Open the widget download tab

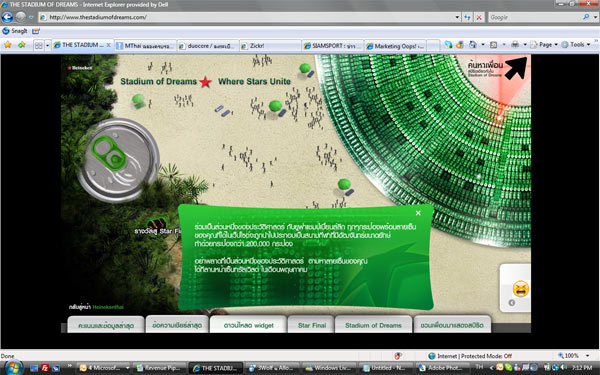click(248, 325)
